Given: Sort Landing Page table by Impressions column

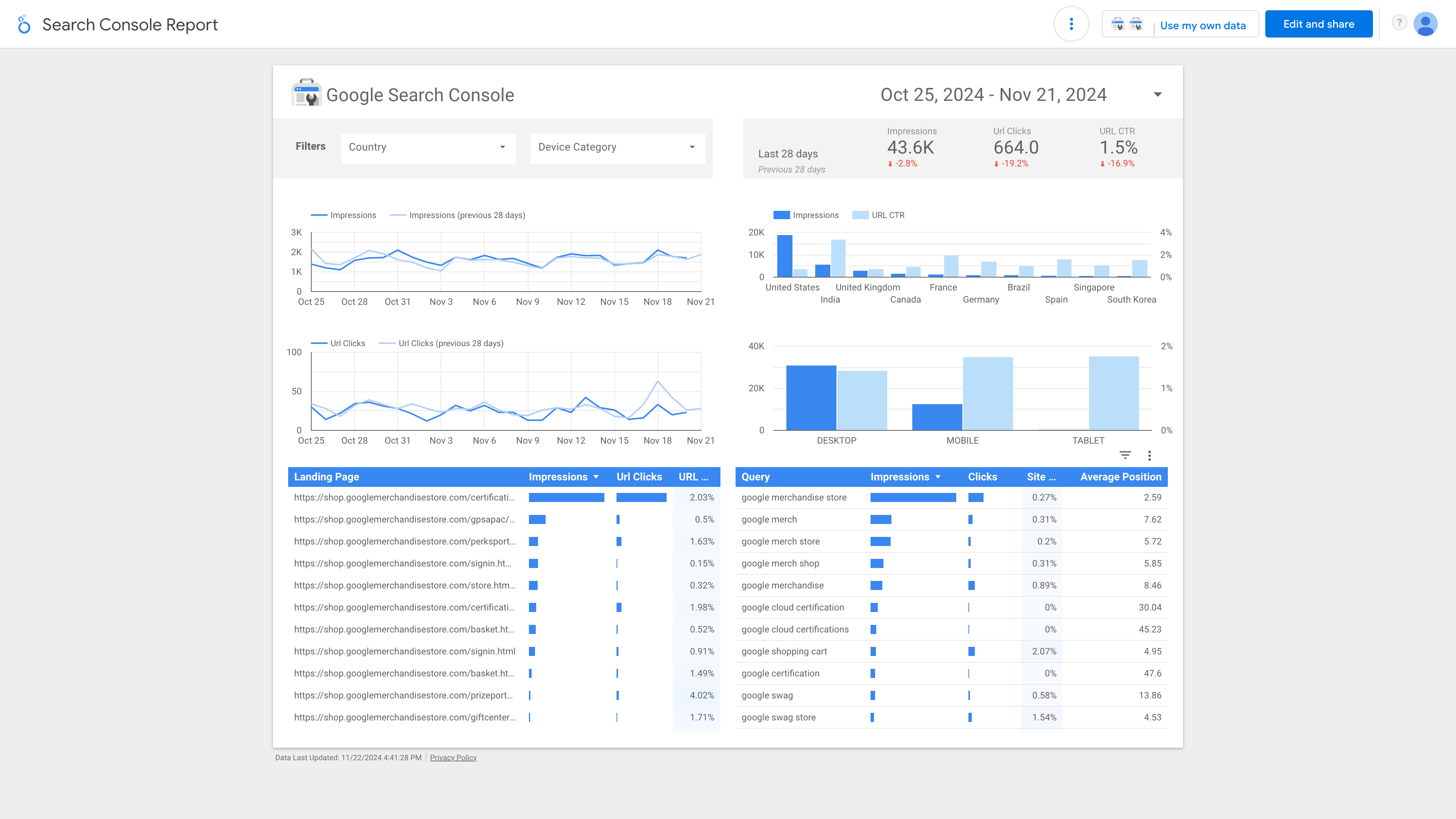Looking at the screenshot, I should click(563, 477).
